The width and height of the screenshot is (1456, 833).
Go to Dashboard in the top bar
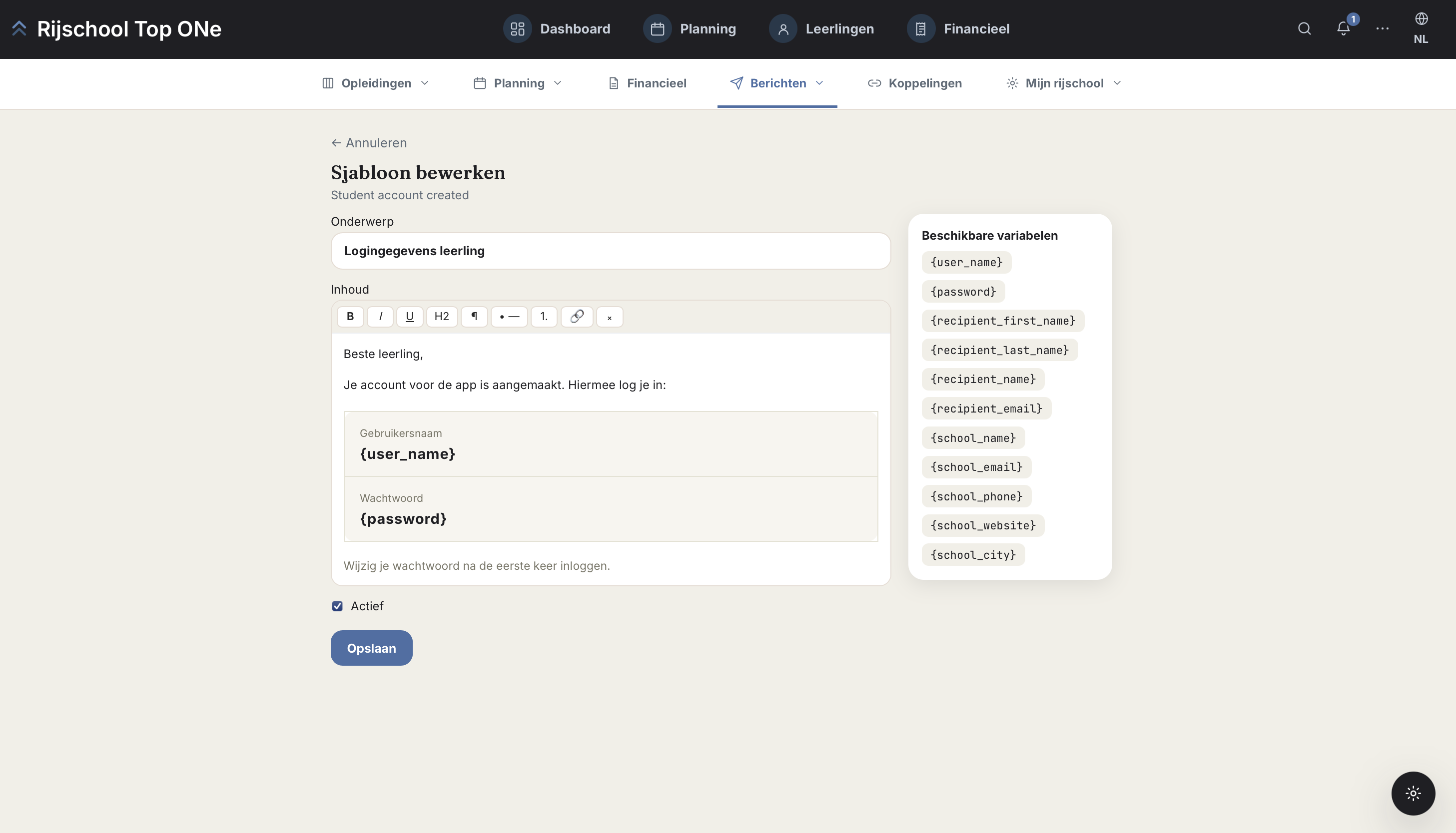coord(557,28)
